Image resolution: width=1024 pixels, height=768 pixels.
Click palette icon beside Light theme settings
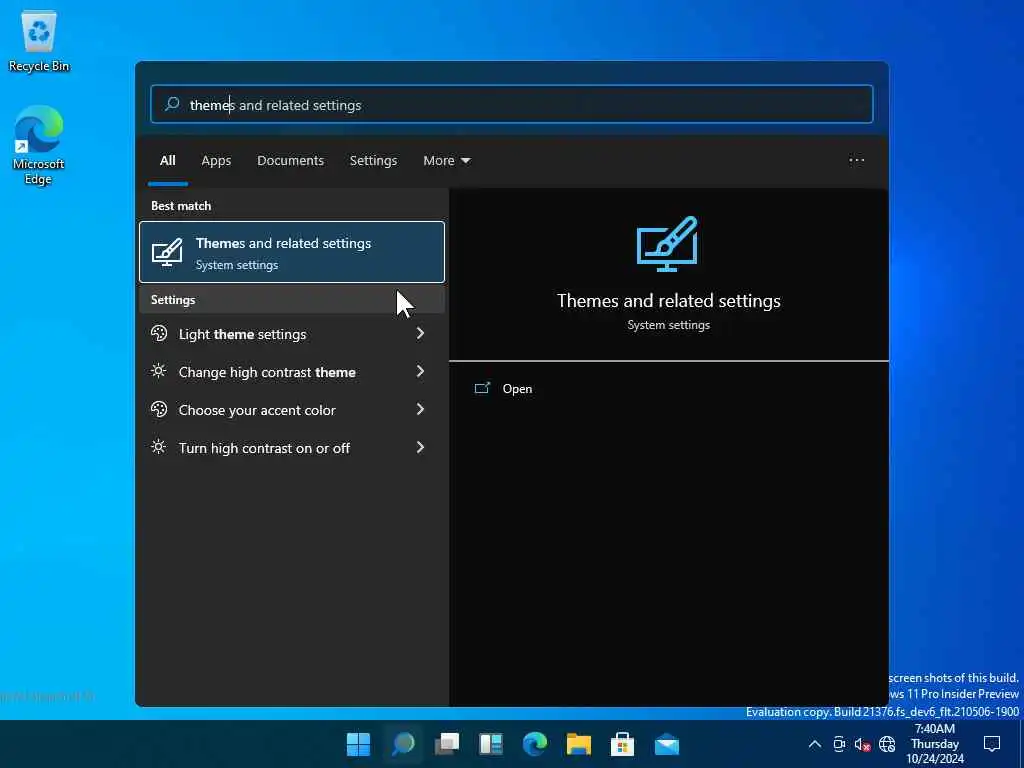[x=159, y=333]
